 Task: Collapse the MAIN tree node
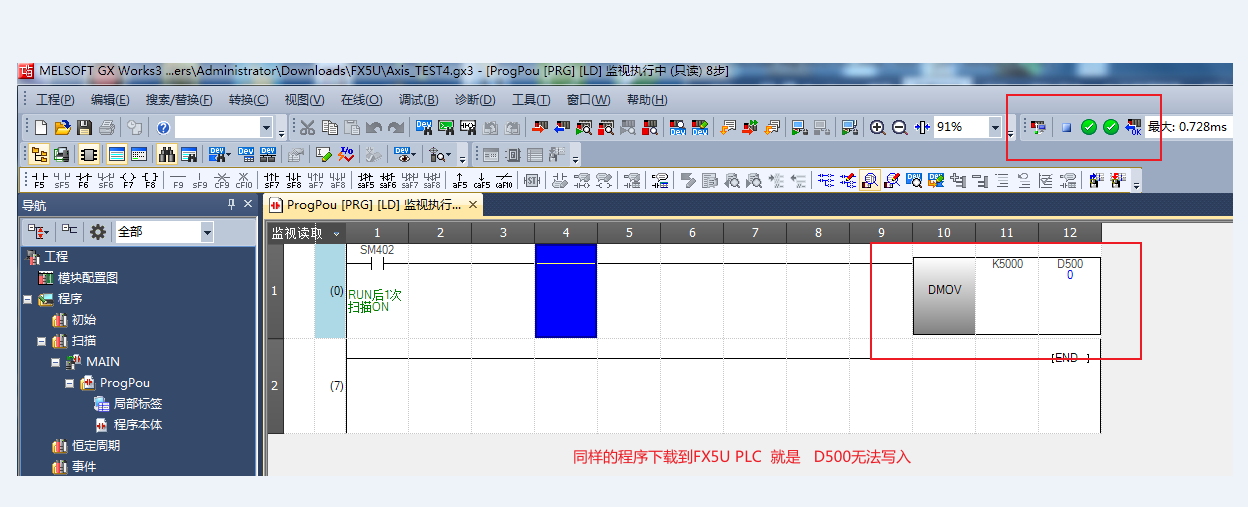click(x=56, y=362)
